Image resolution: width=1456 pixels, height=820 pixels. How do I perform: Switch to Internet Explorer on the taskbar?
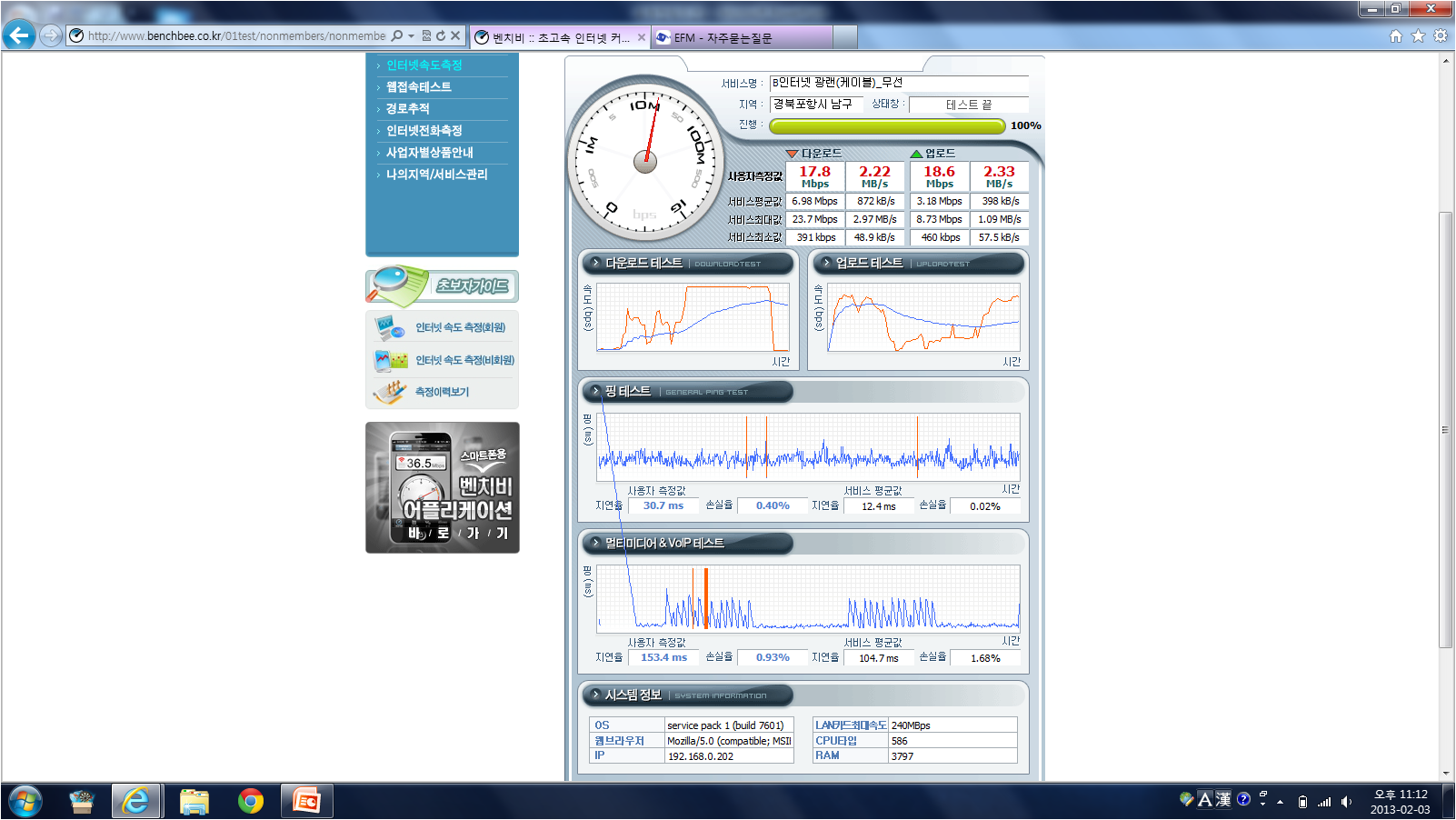tap(136, 801)
